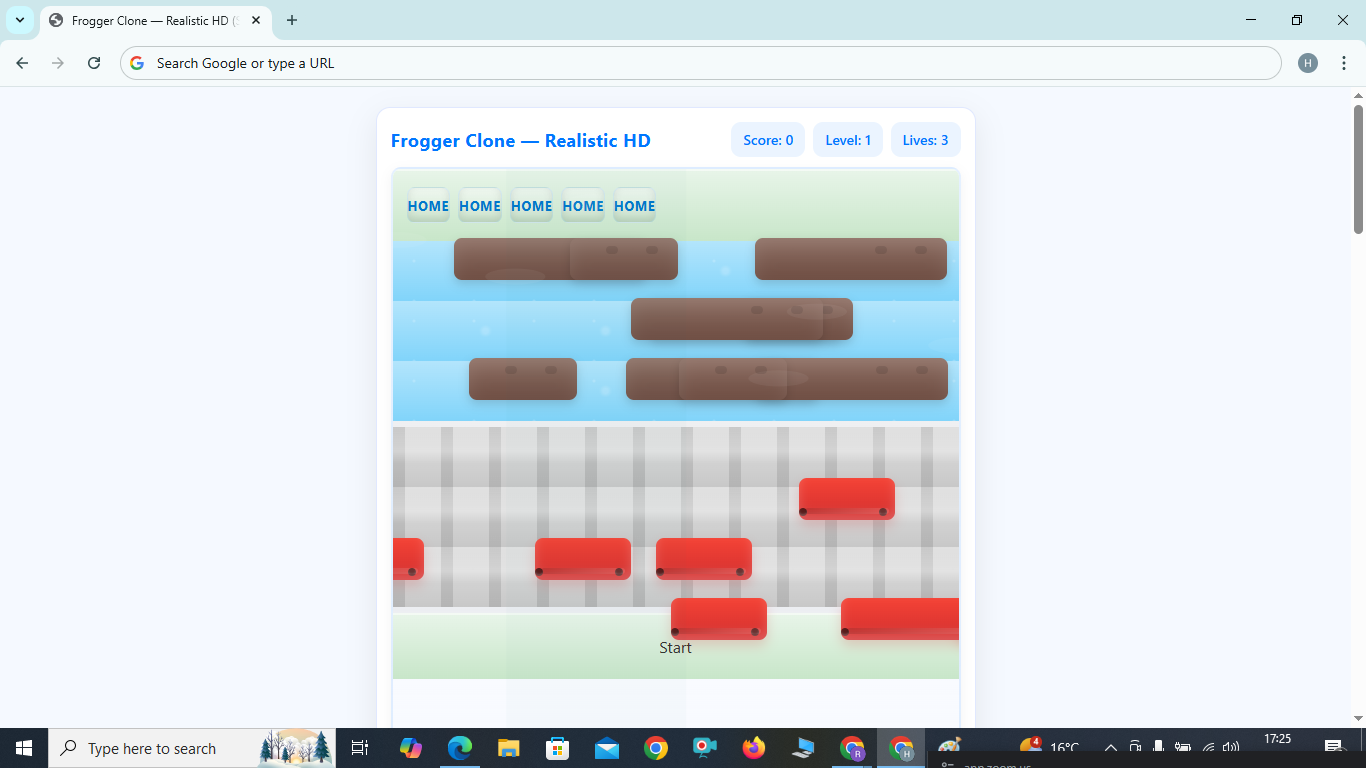The height and width of the screenshot is (768, 1366).
Task: Open the Chrome three-dot menu
Action: click(1344, 62)
